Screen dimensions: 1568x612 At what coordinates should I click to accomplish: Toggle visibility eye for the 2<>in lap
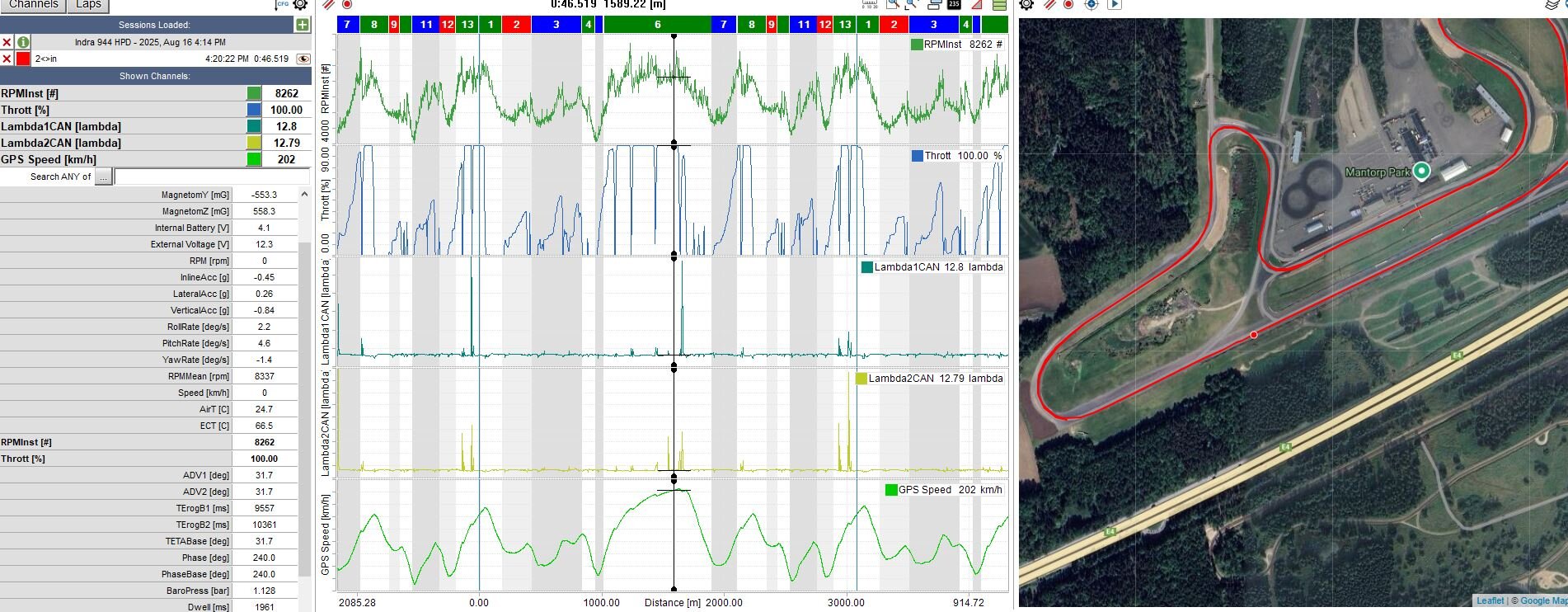coord(303,59)
